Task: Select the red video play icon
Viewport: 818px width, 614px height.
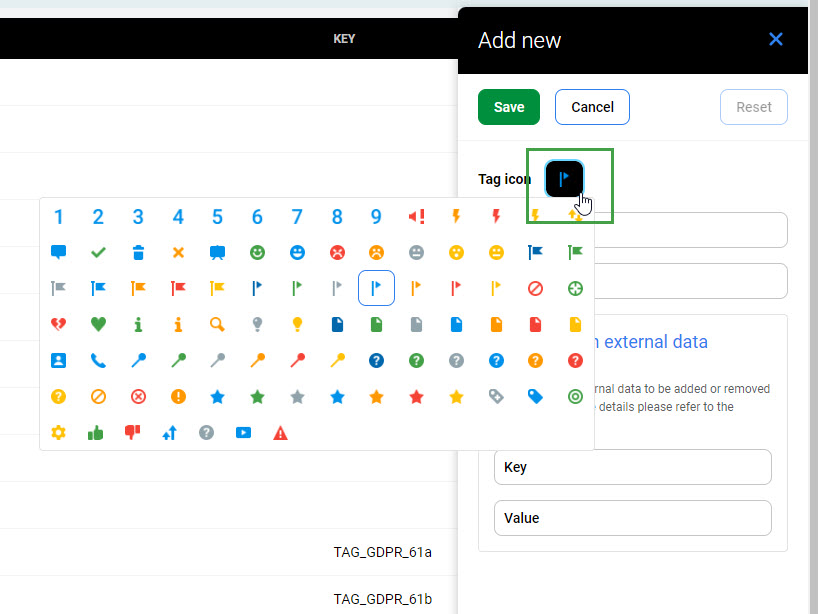Action: (x=242, y=432)
